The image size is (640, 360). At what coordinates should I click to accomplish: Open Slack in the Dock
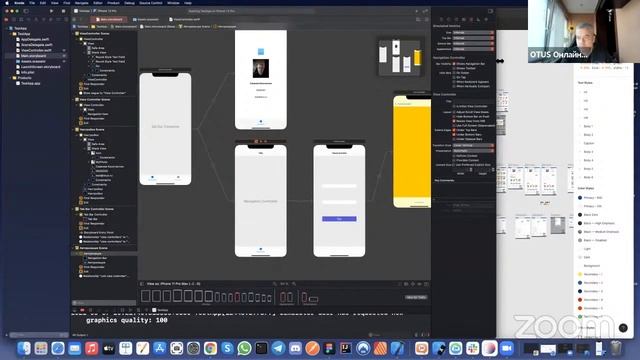click(473, 348)
